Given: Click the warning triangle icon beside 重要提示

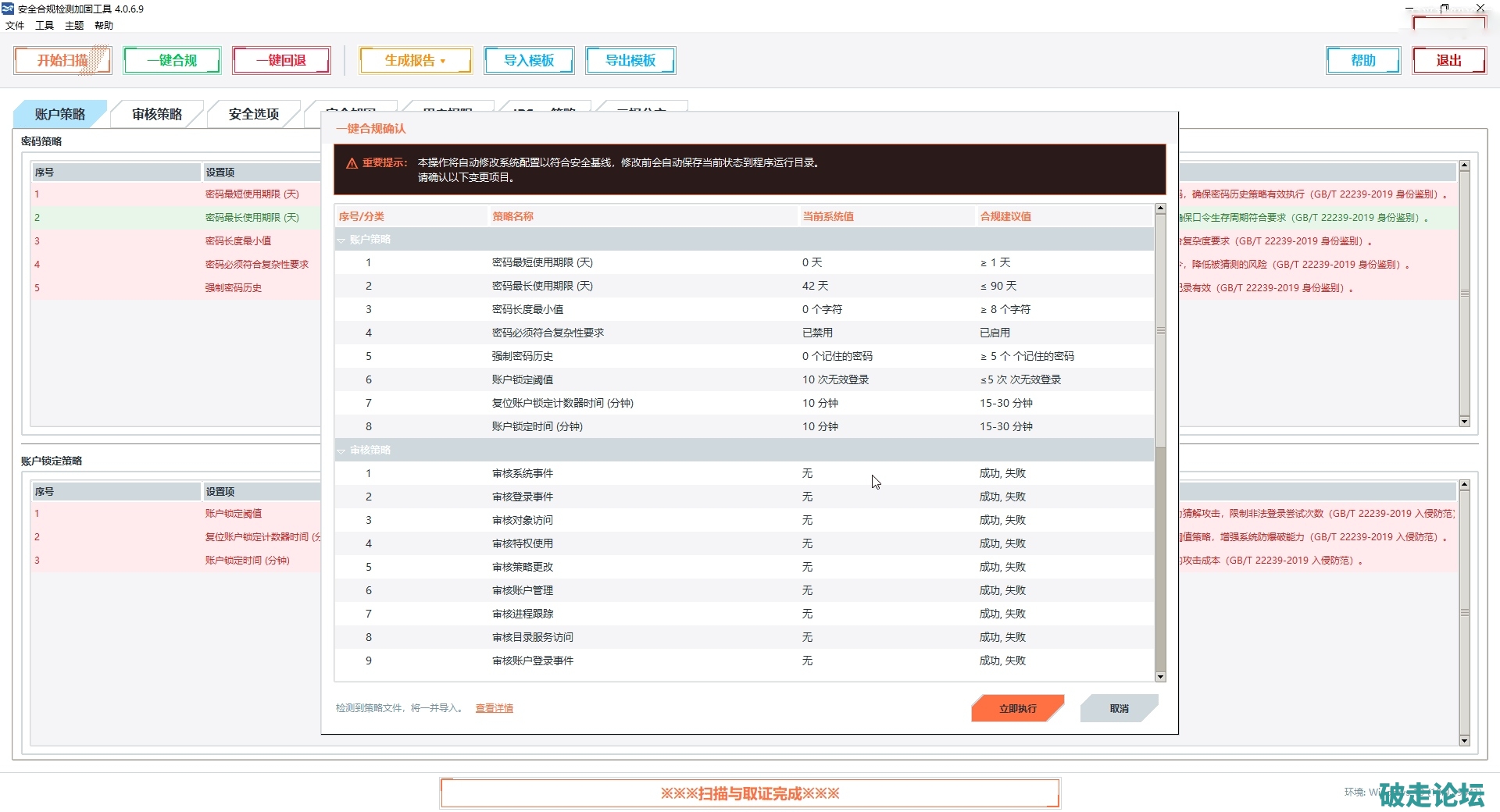Looking at the screenshot, I should 352,163.
